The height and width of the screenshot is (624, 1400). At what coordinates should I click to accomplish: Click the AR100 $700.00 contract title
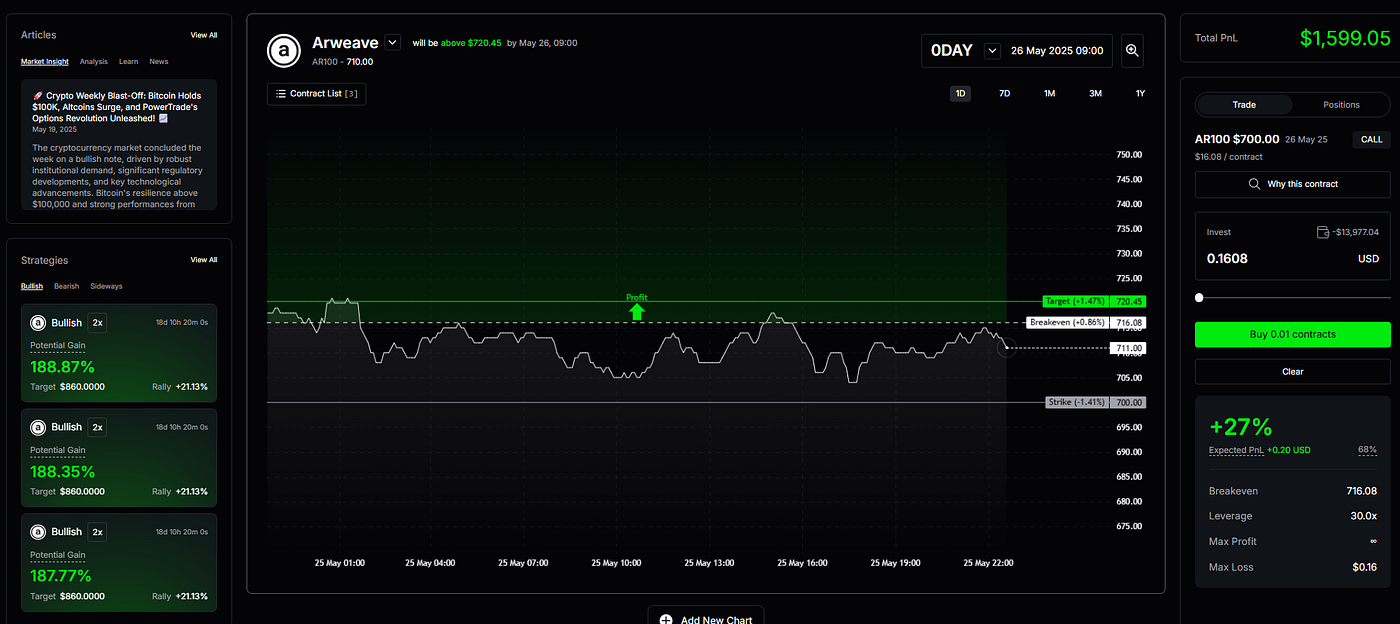pyautogui.click(x=1237, y=139)
